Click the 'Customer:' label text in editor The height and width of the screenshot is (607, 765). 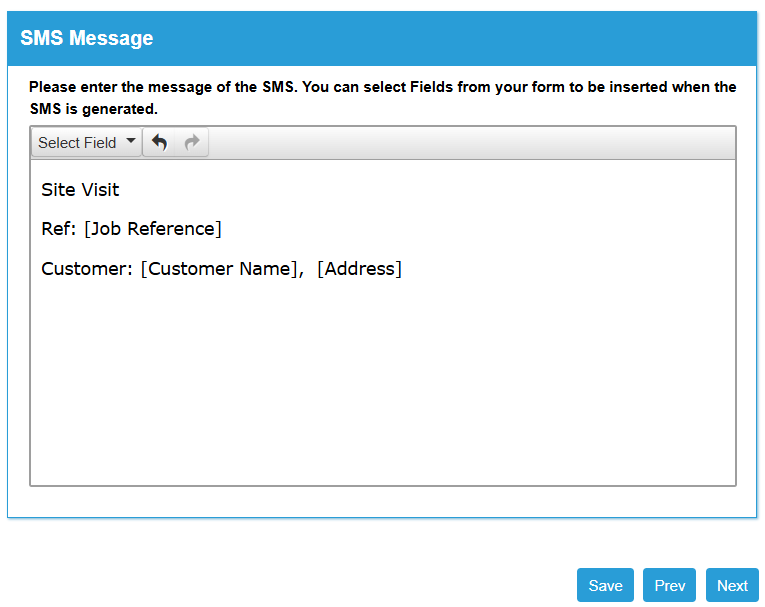point(87,269)
